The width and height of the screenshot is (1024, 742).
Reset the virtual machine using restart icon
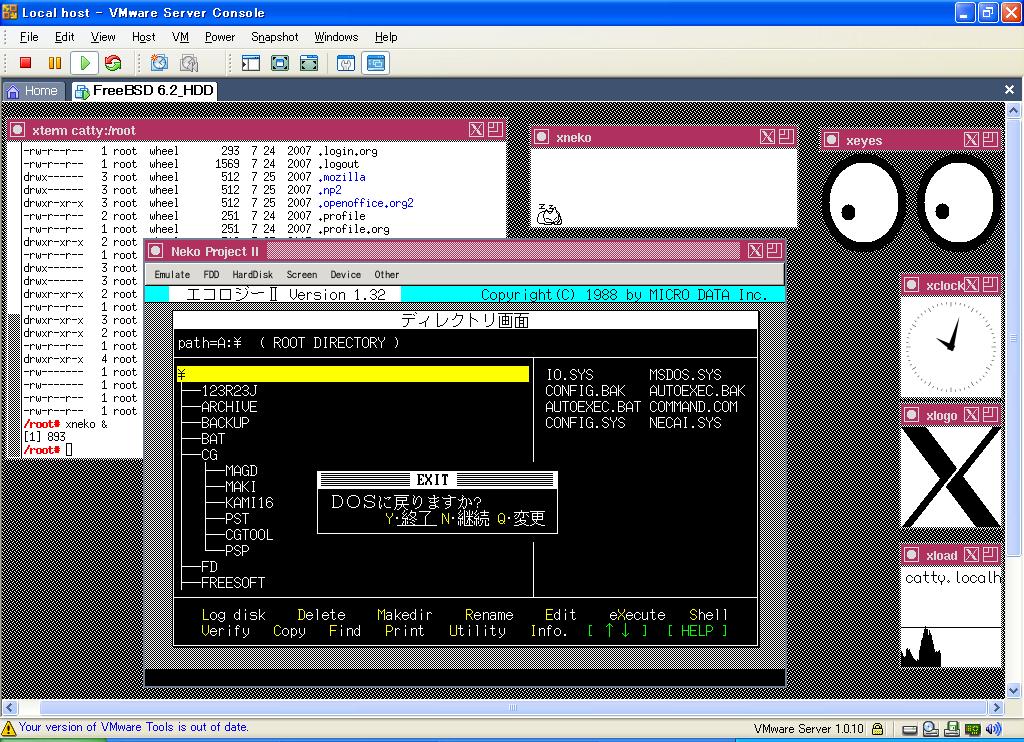[x=113, y=63]
